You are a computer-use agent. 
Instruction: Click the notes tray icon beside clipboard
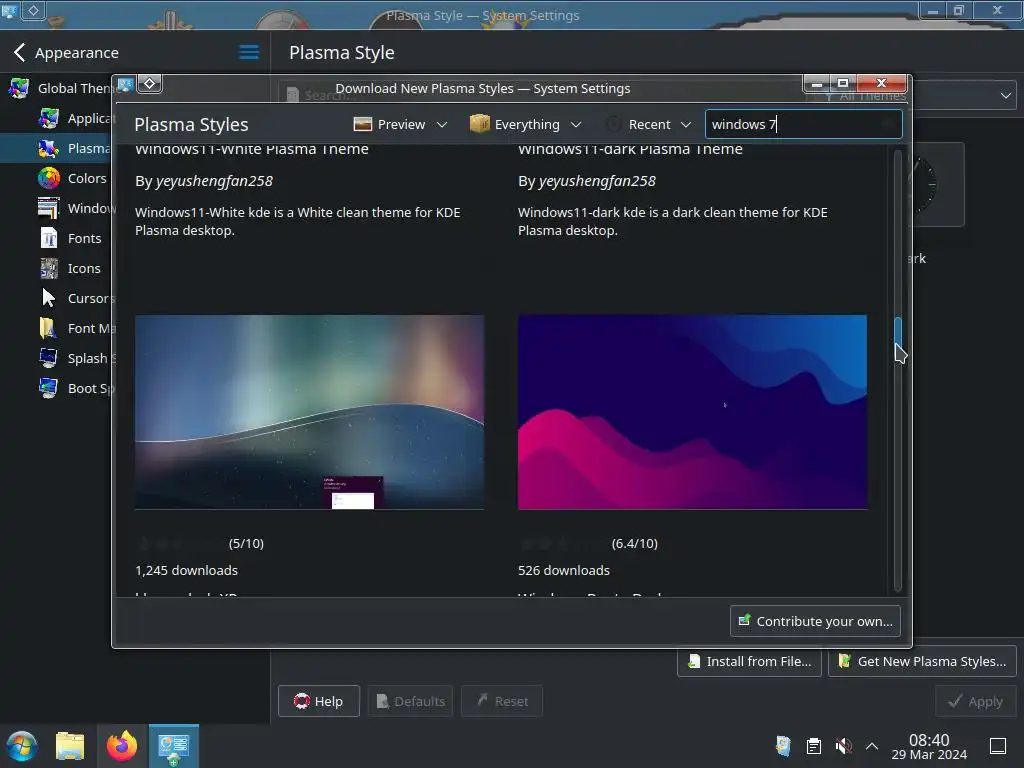(783, 746)
